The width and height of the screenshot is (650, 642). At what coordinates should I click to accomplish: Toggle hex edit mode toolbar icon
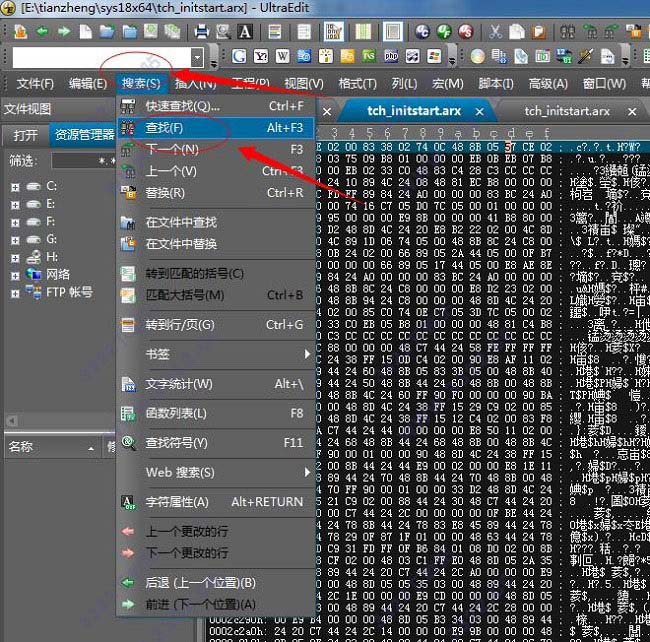pos(334,31)
